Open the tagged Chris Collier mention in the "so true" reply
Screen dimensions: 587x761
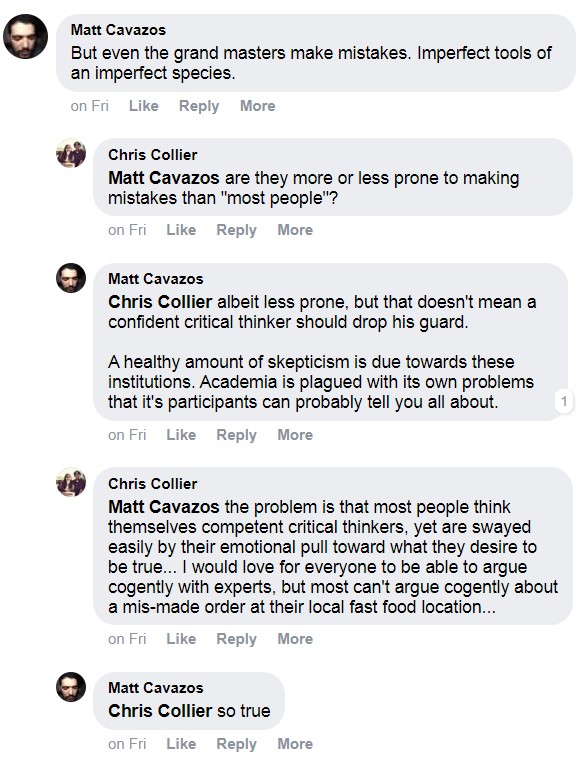coord(160,711)
